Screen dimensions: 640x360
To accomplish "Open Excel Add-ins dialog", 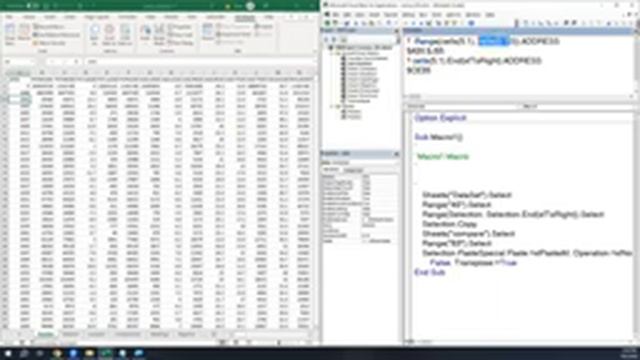I will [109, 34].
